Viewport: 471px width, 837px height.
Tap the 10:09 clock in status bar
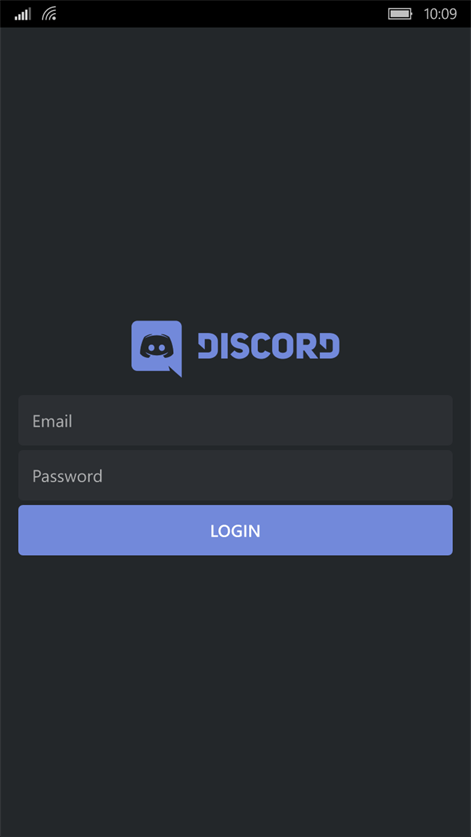click(440, 14)
